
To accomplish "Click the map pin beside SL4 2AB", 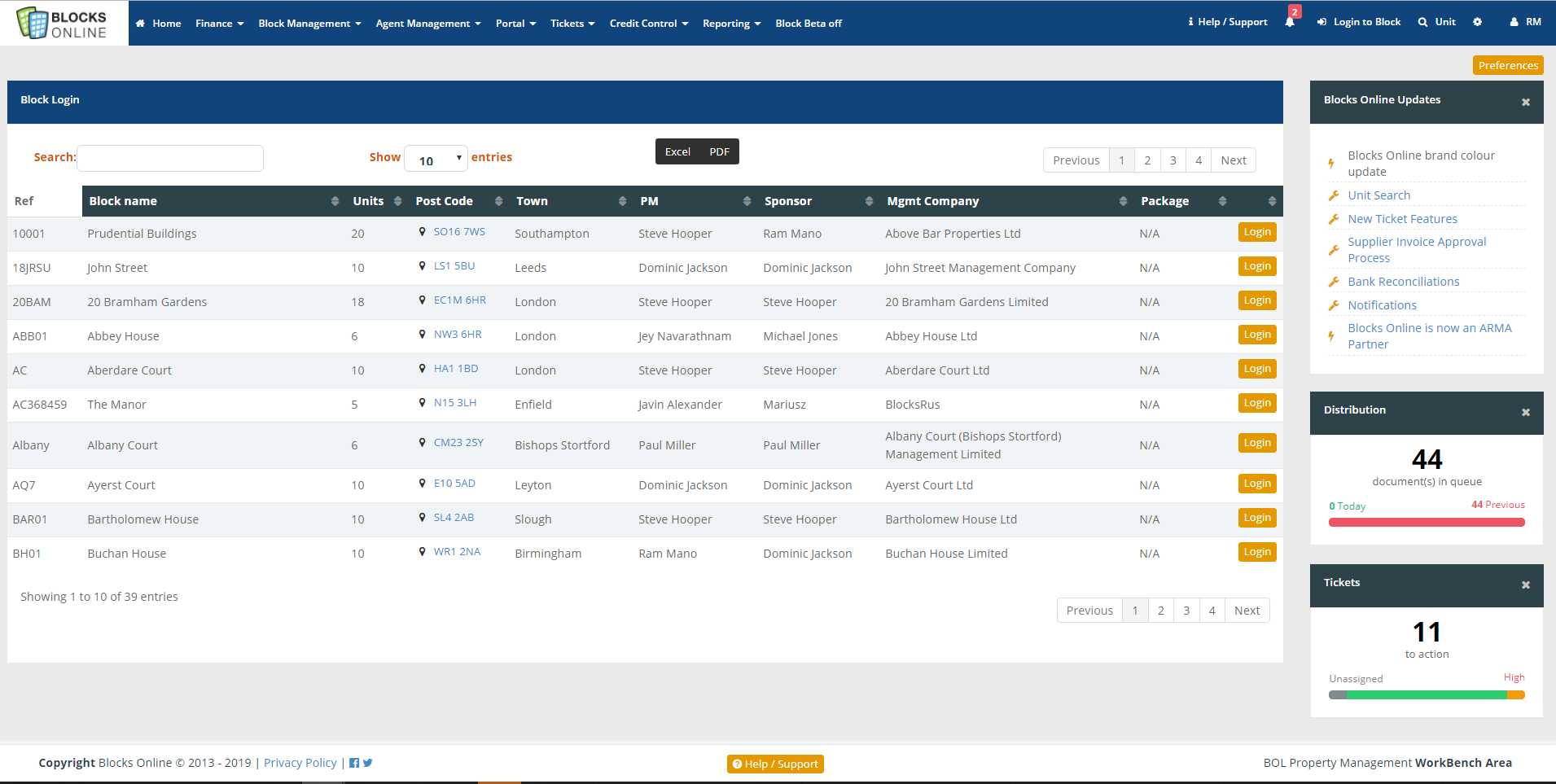I will click(x=422, y=518).
